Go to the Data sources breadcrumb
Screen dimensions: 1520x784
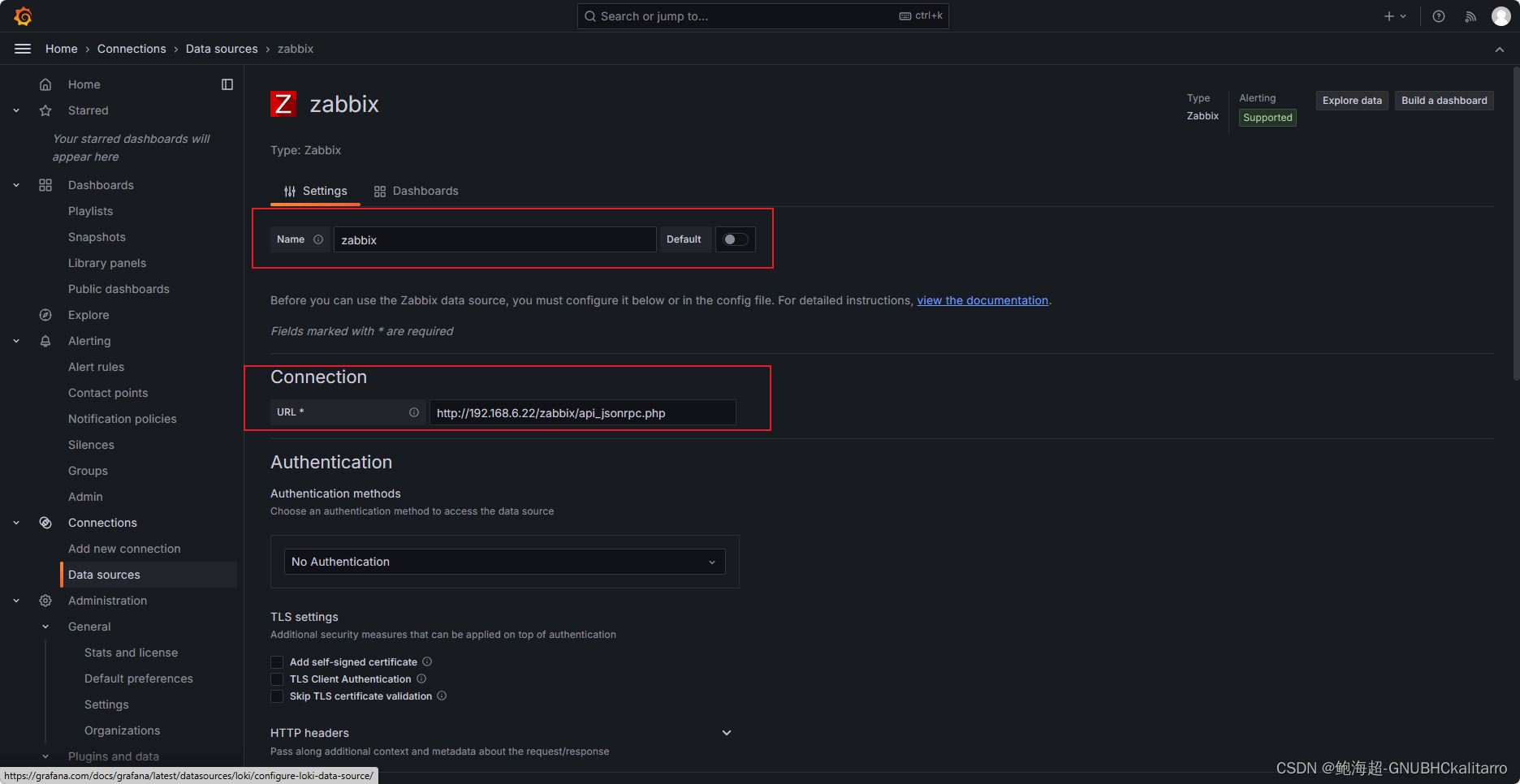[x=222, y=49]
